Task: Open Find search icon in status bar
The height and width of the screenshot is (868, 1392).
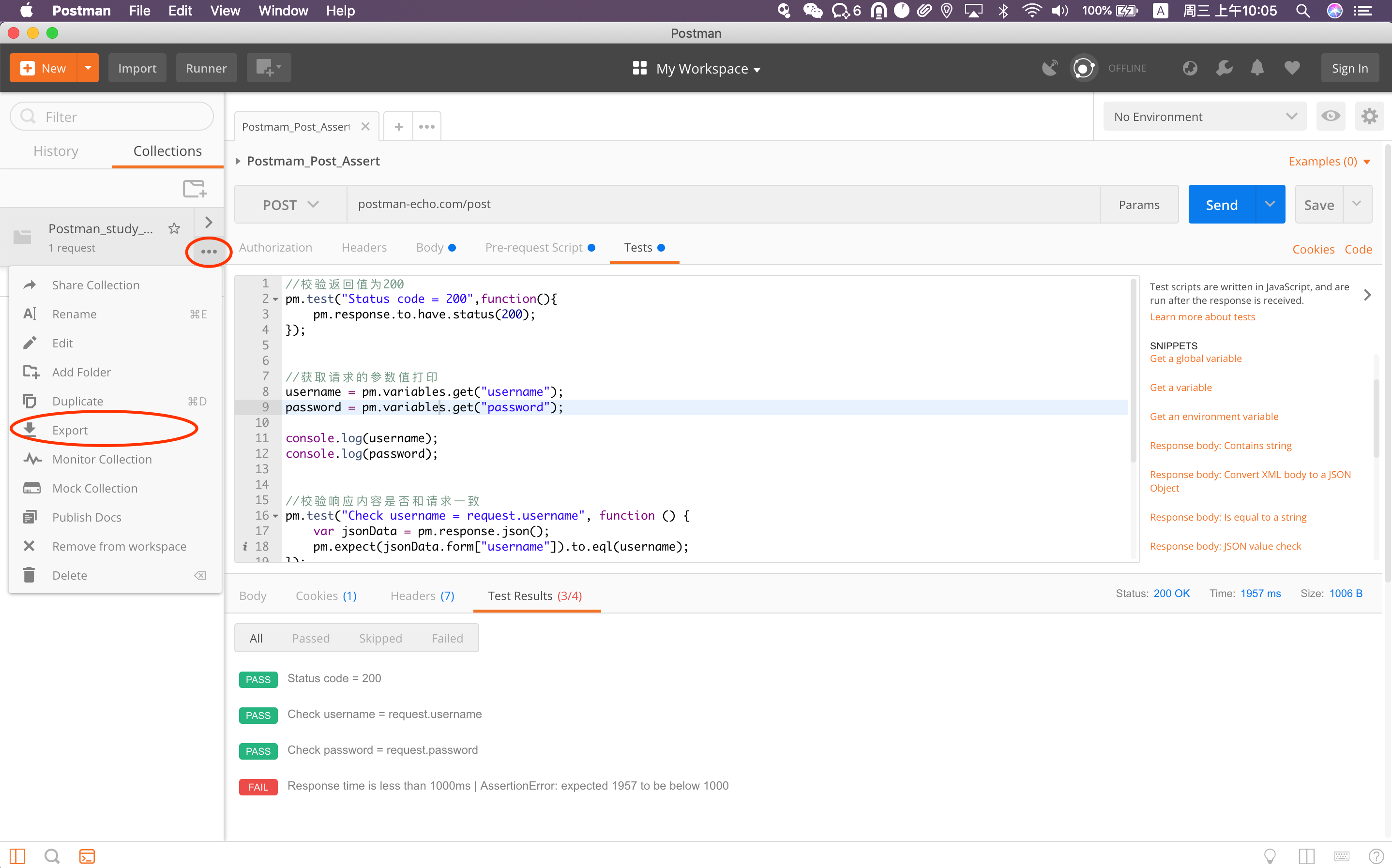Action: click(52, 856)
